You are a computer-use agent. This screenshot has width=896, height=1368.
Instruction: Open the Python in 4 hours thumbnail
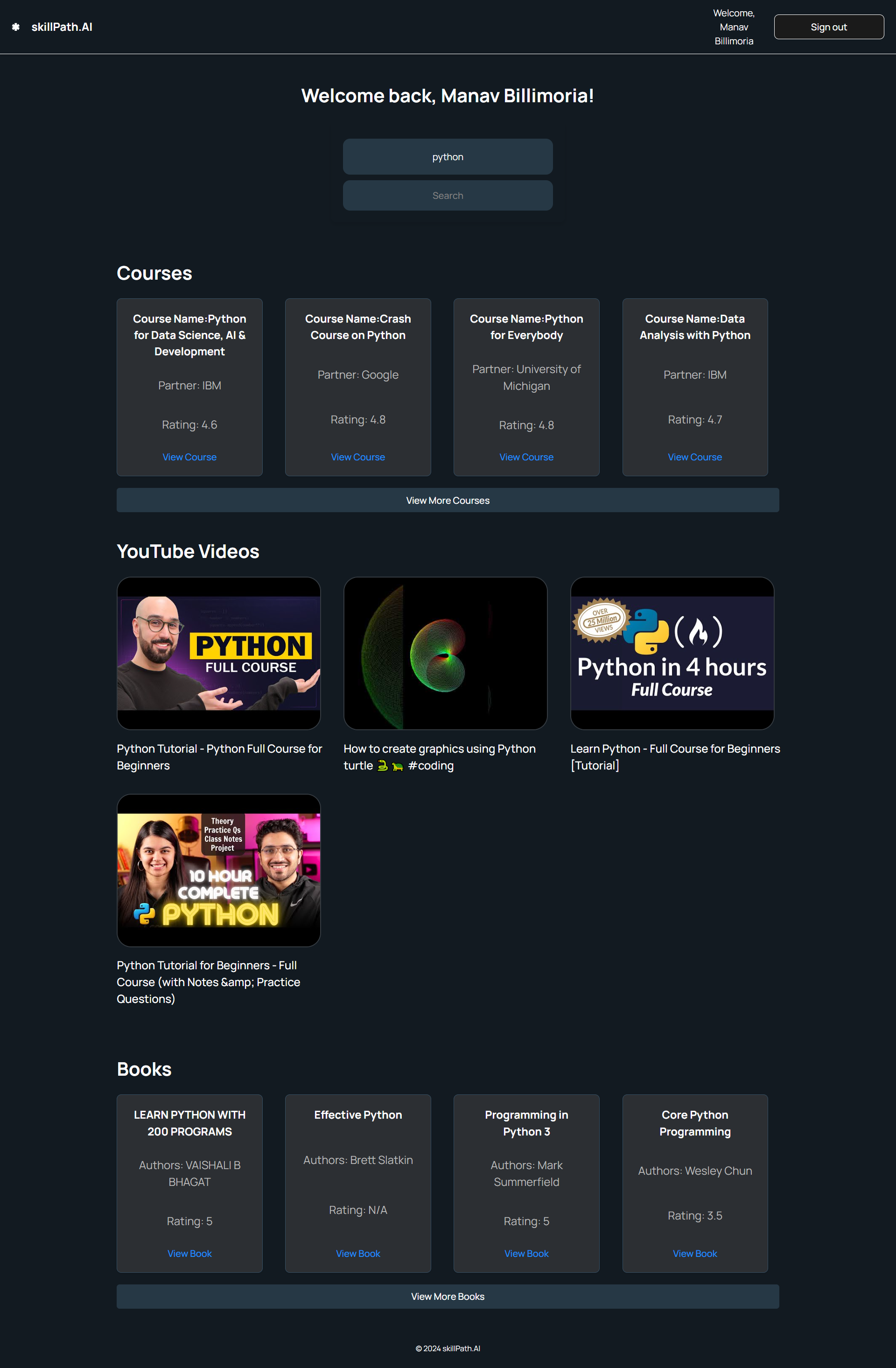tap(672, 653)
